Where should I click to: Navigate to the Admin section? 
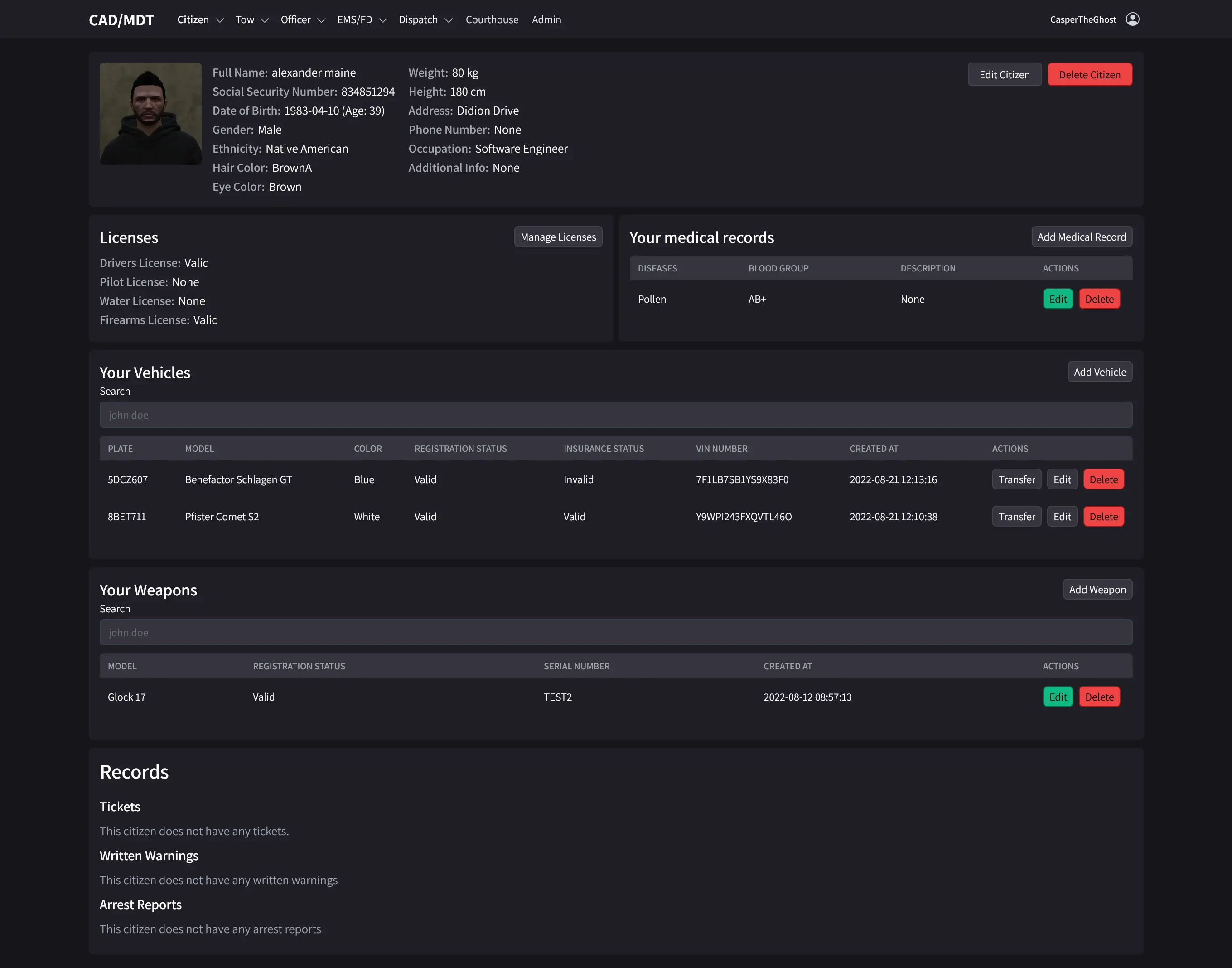[546, 19]
